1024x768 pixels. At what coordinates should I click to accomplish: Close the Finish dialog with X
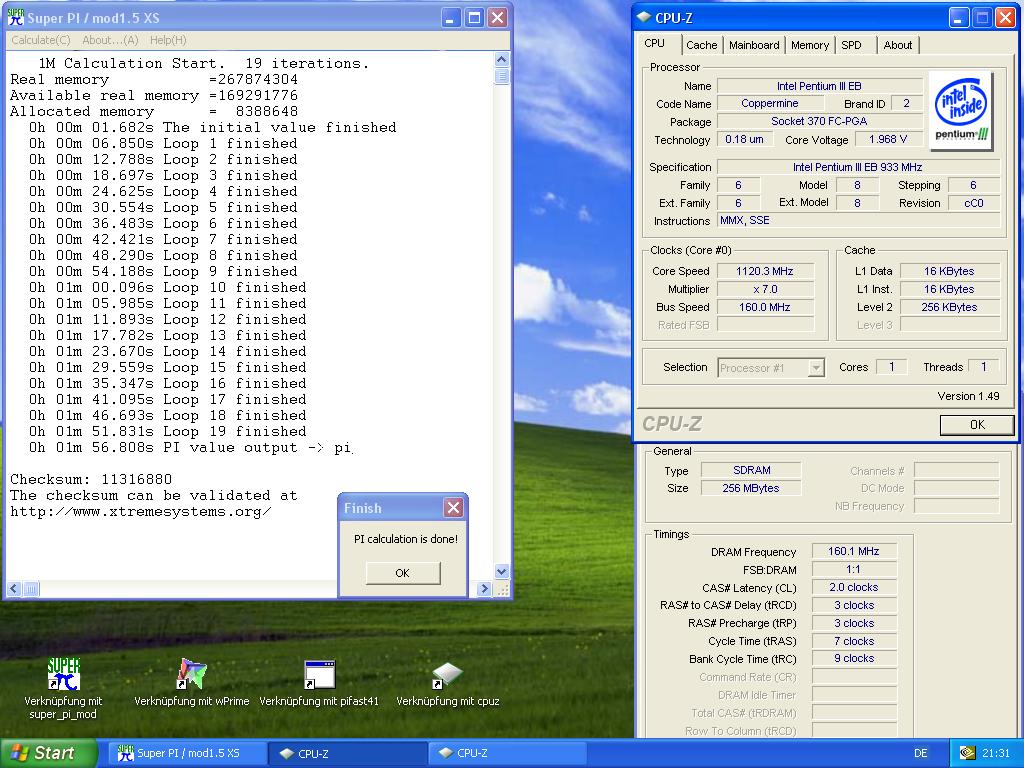tap(453, 507)
